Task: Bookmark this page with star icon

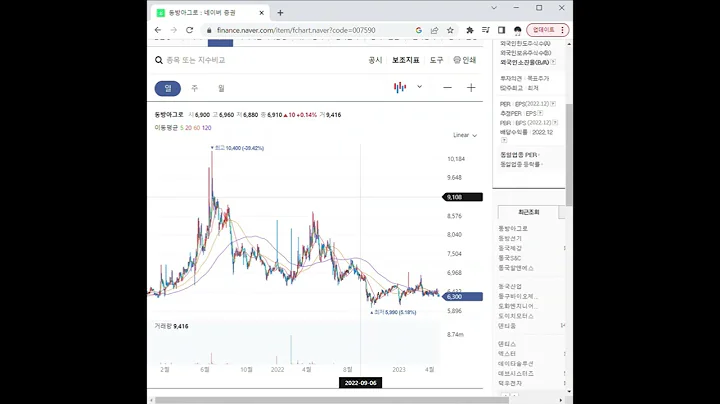Action: [x=450, y=30]
